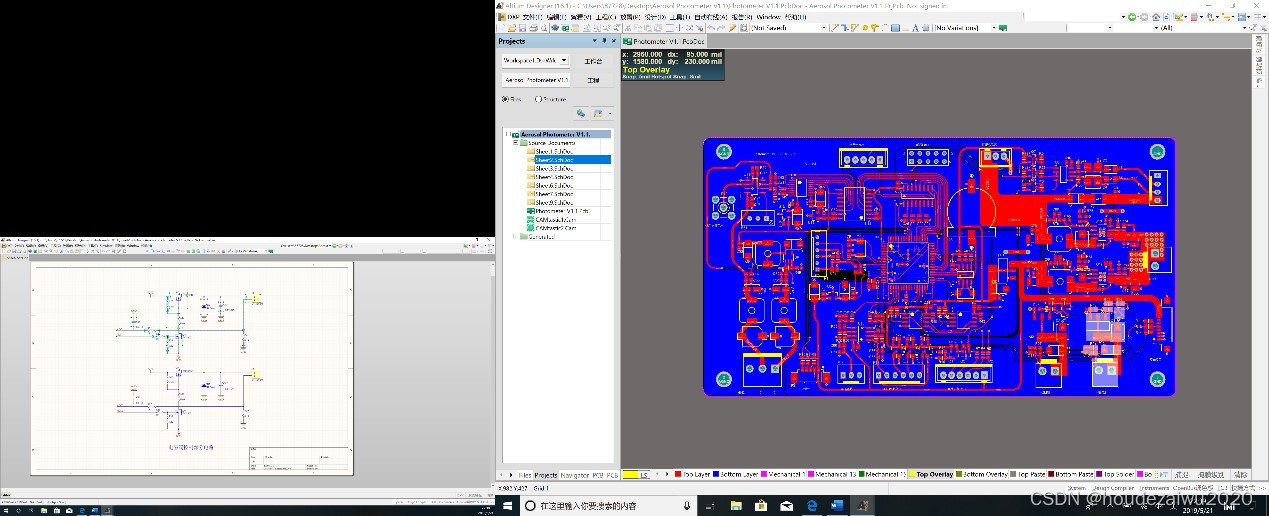Image resolution: width=1269 pixels, height=516 pixels.
Task: Select the Top Layer tab
Action: point(692,474)
